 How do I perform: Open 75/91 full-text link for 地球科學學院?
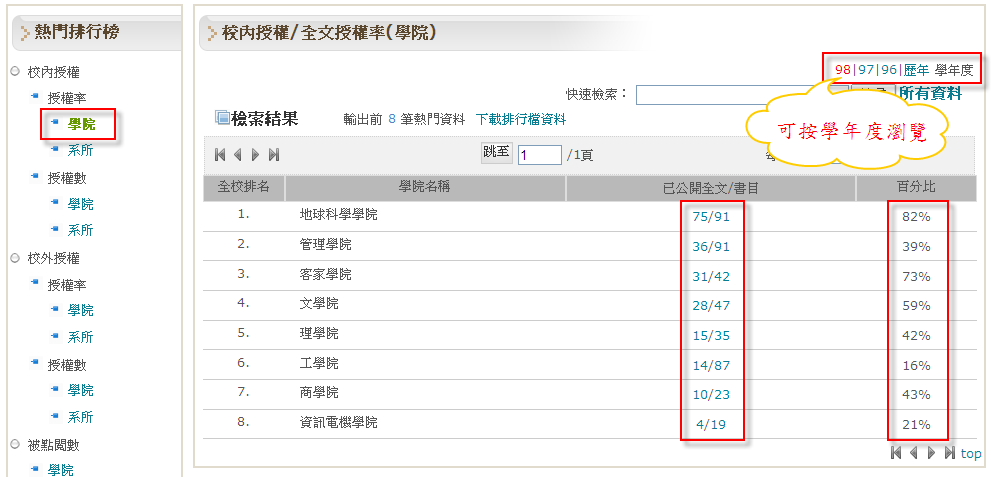[710, 216]
